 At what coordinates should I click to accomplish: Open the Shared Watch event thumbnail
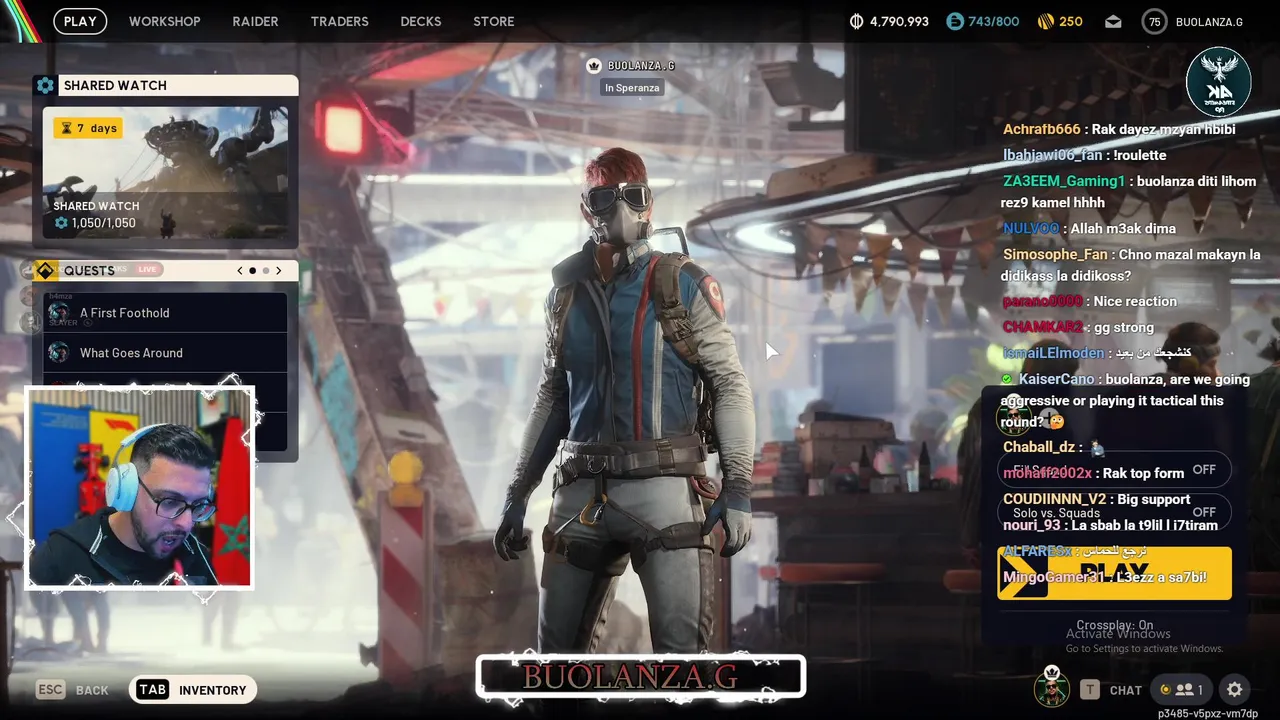(x=165, y=172)
